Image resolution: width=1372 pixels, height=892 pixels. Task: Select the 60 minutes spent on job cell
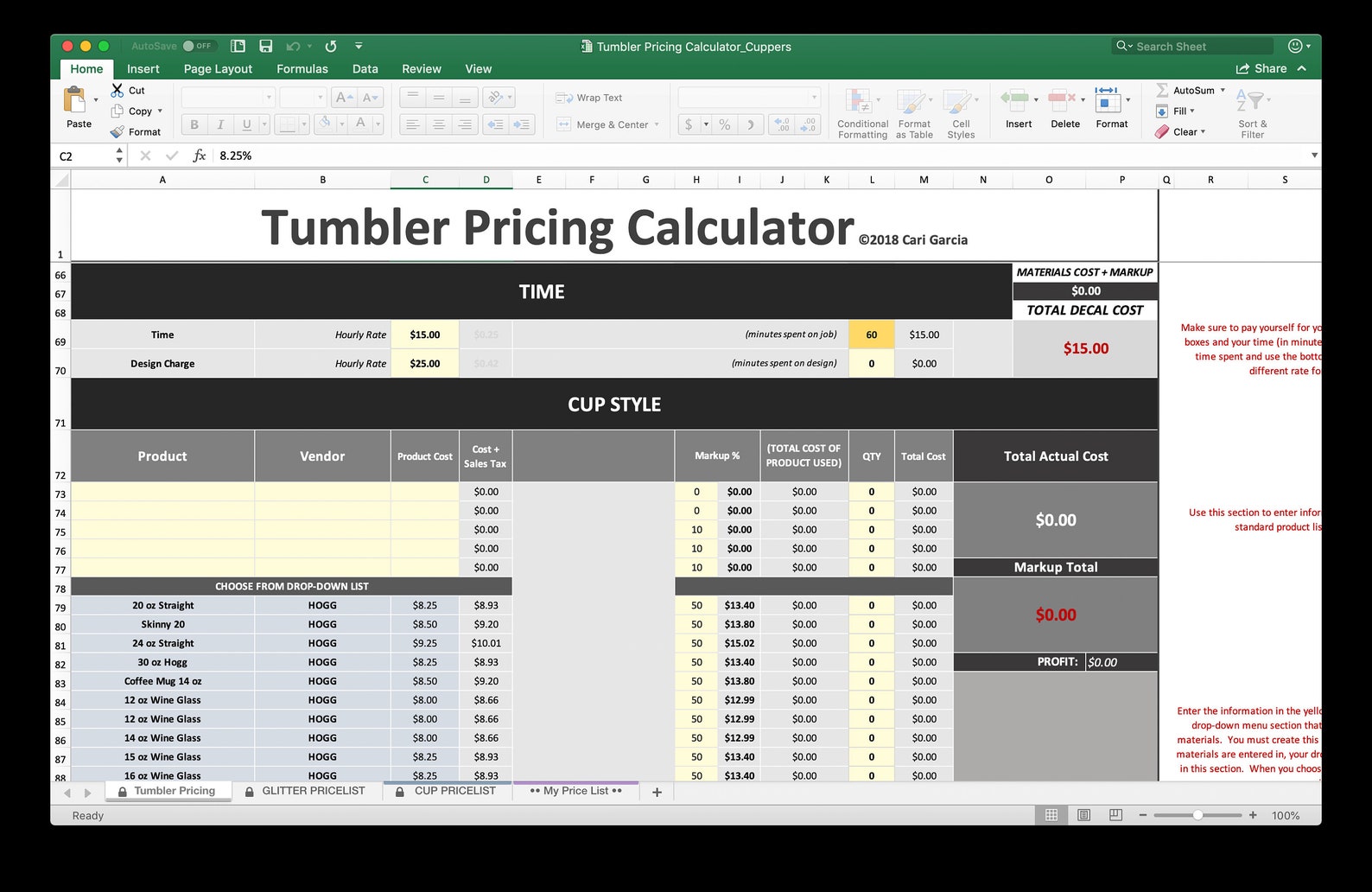pyautogui.click(x=872, y=334)
